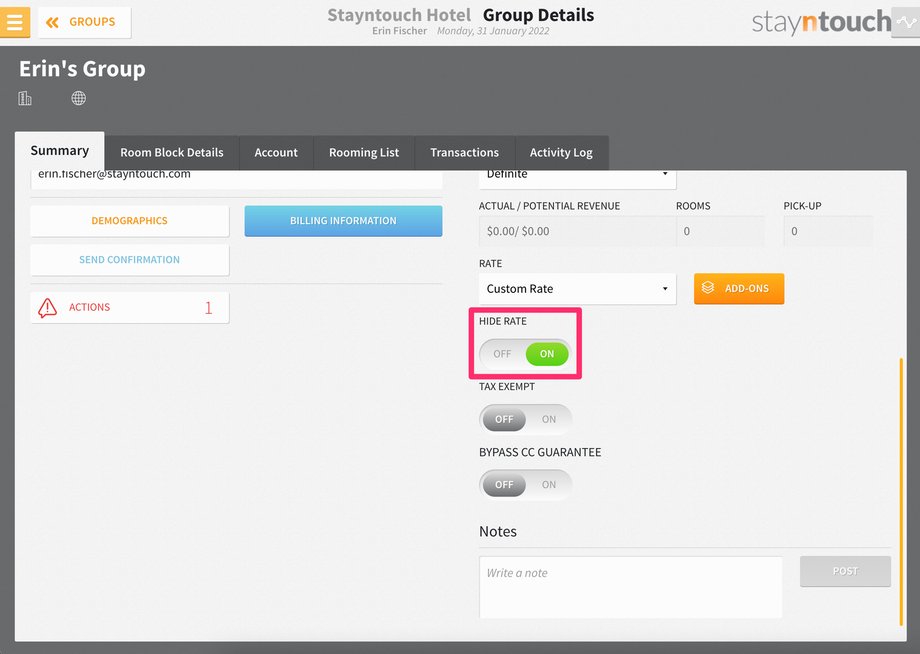Click Send Confirmation button
Image resolution: width=920 pixels, height=654 pixels.
(130, 260)
